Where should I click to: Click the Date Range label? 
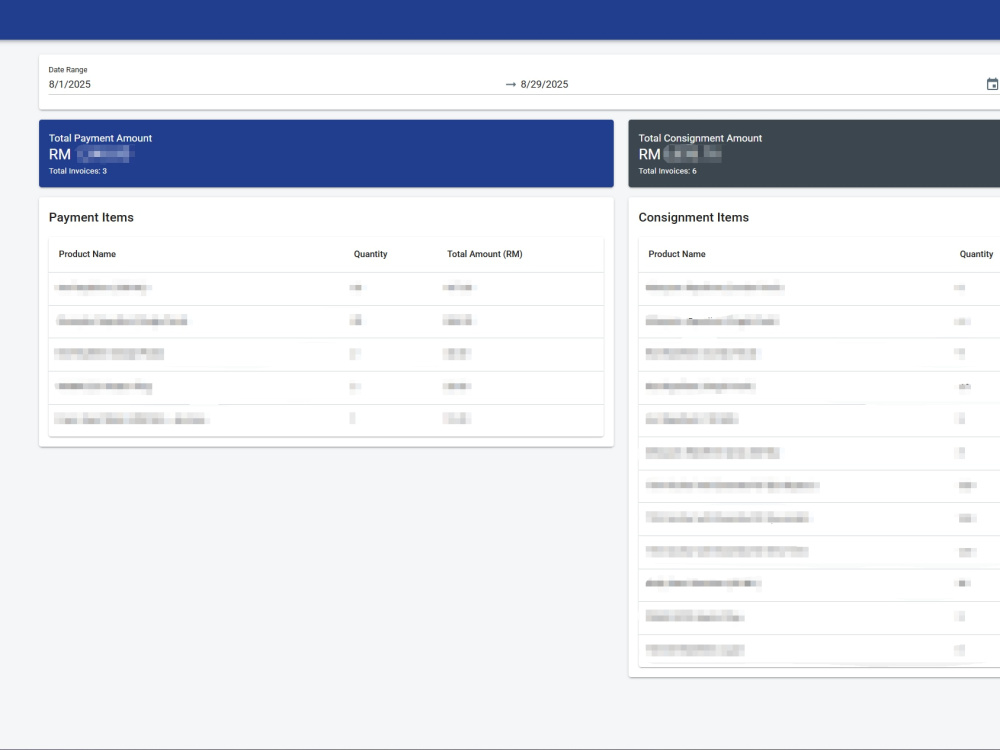pos(68,70)
